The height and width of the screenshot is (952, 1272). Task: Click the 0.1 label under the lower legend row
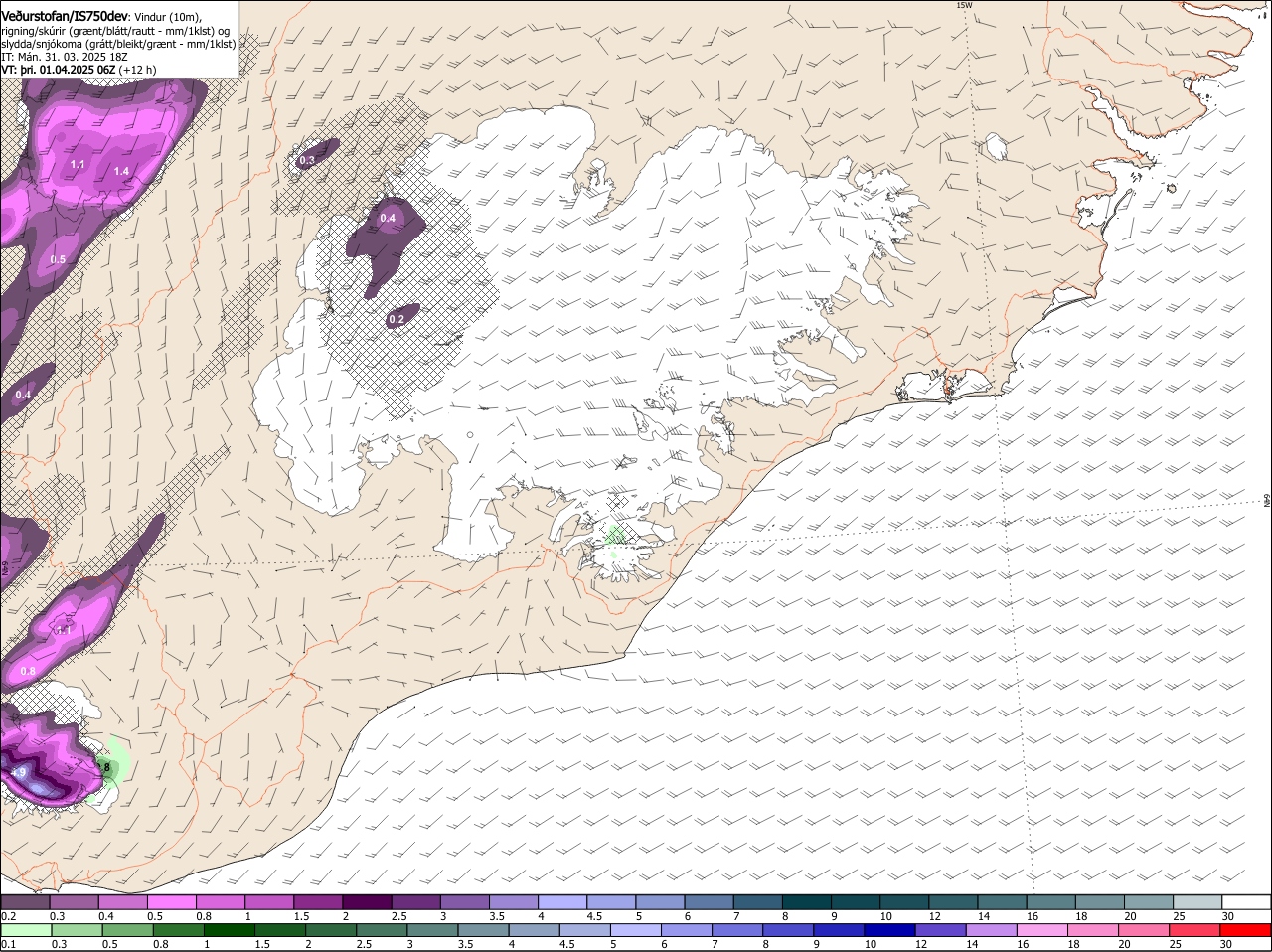(8, 944)
